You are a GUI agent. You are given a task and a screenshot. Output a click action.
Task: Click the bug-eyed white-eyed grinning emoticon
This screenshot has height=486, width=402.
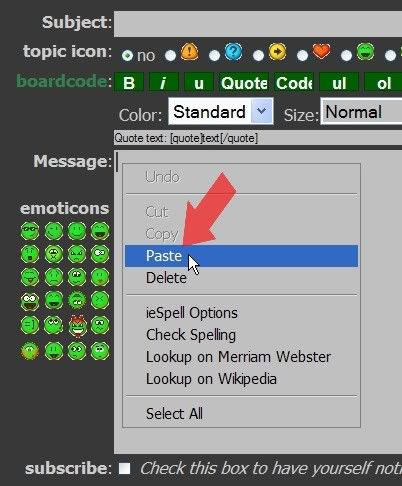tap(30, 301)
